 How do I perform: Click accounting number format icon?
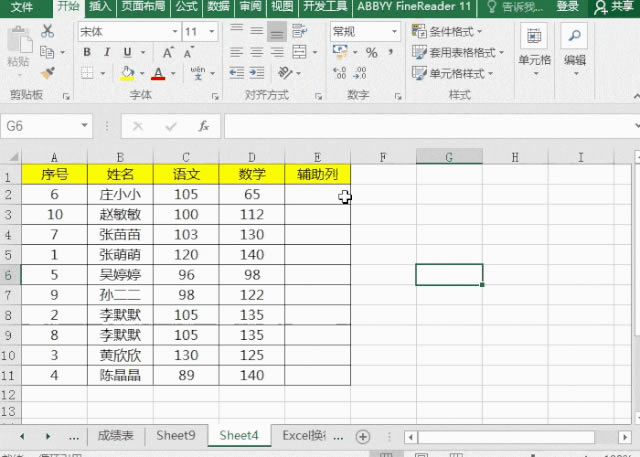[340, 52]
